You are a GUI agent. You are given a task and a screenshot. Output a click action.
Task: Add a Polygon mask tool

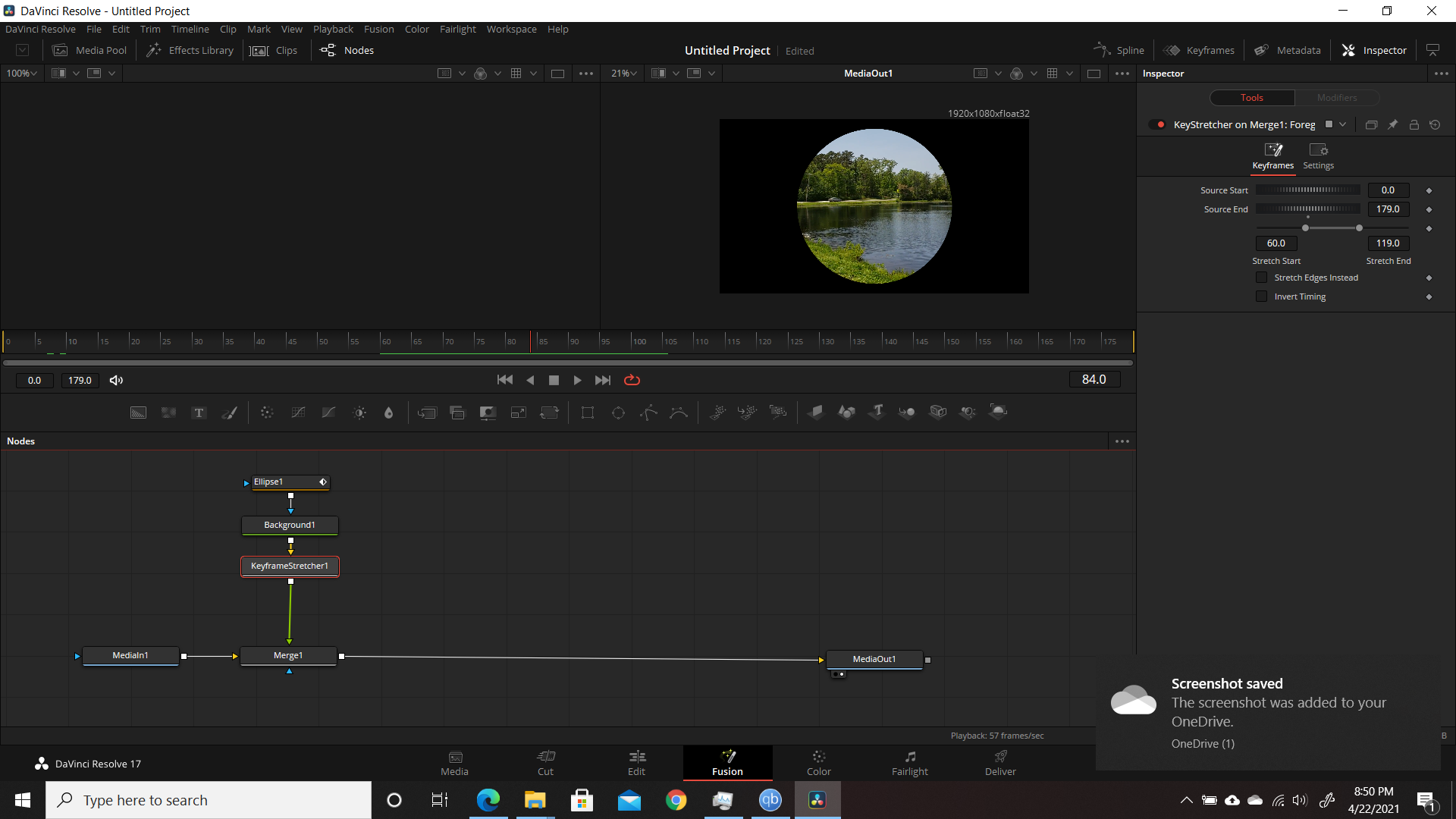(x=648, y=413)
